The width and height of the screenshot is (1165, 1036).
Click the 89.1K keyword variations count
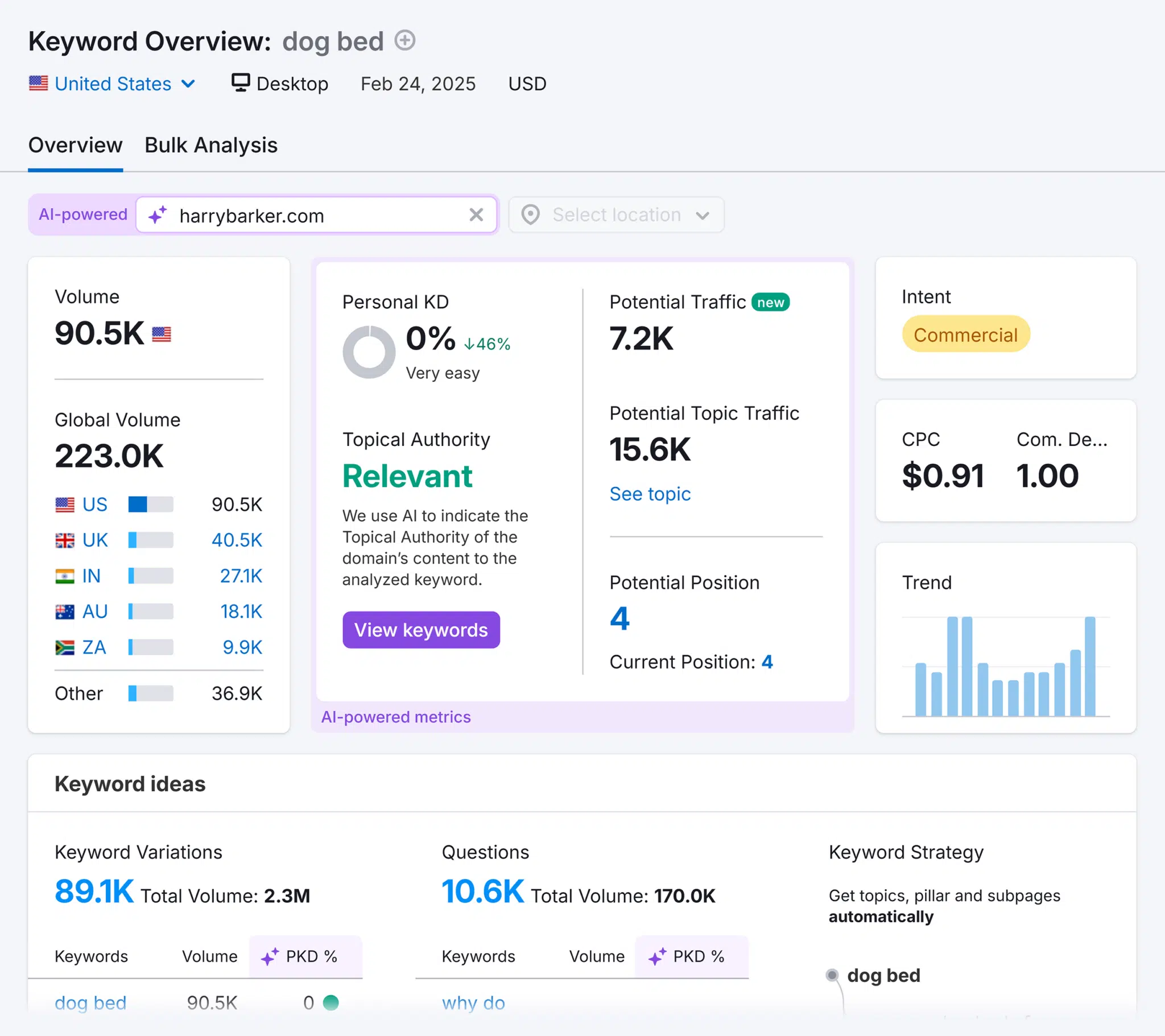94,891
